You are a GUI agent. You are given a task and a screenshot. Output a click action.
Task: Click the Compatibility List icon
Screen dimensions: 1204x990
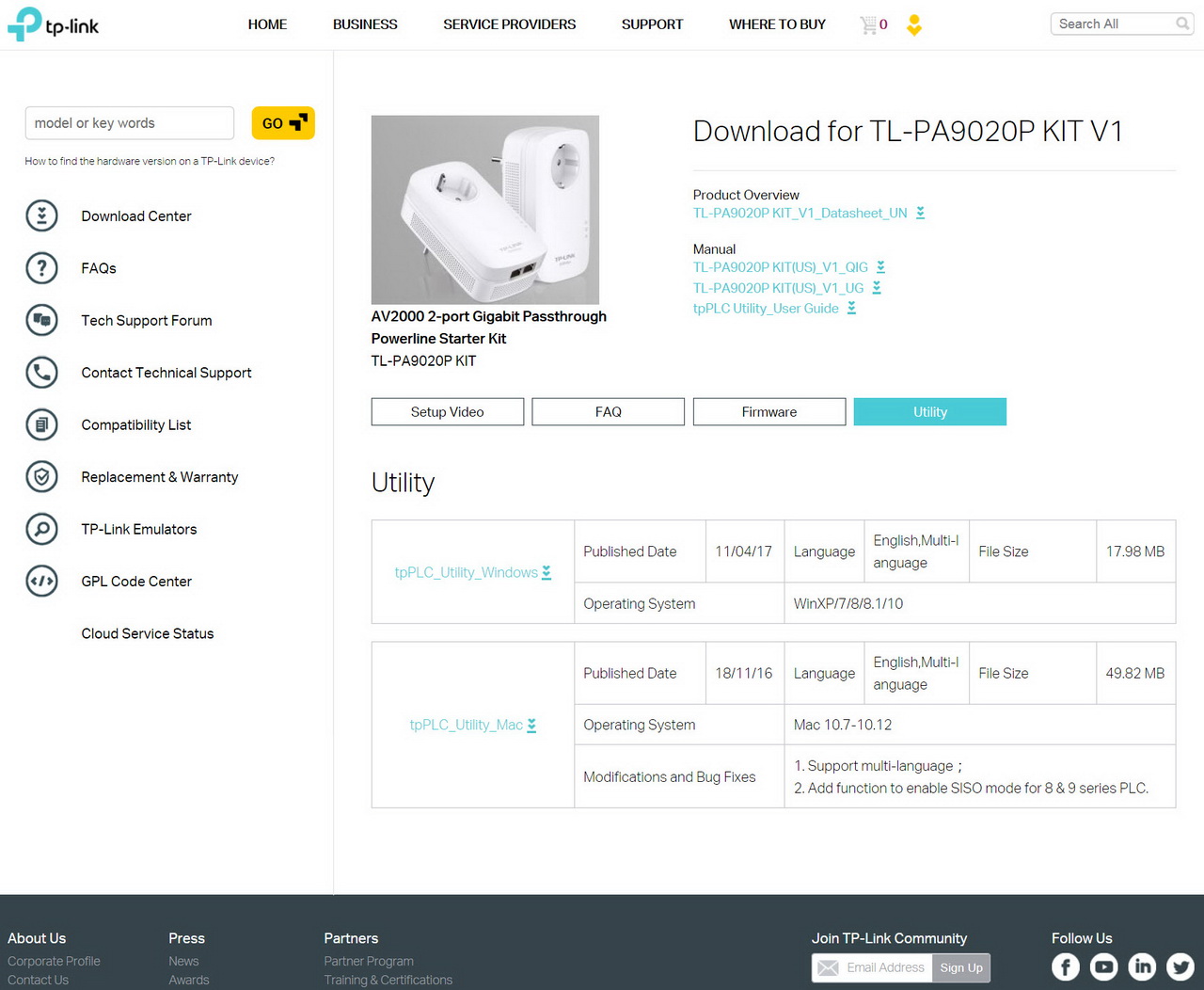tap(41, 424)
